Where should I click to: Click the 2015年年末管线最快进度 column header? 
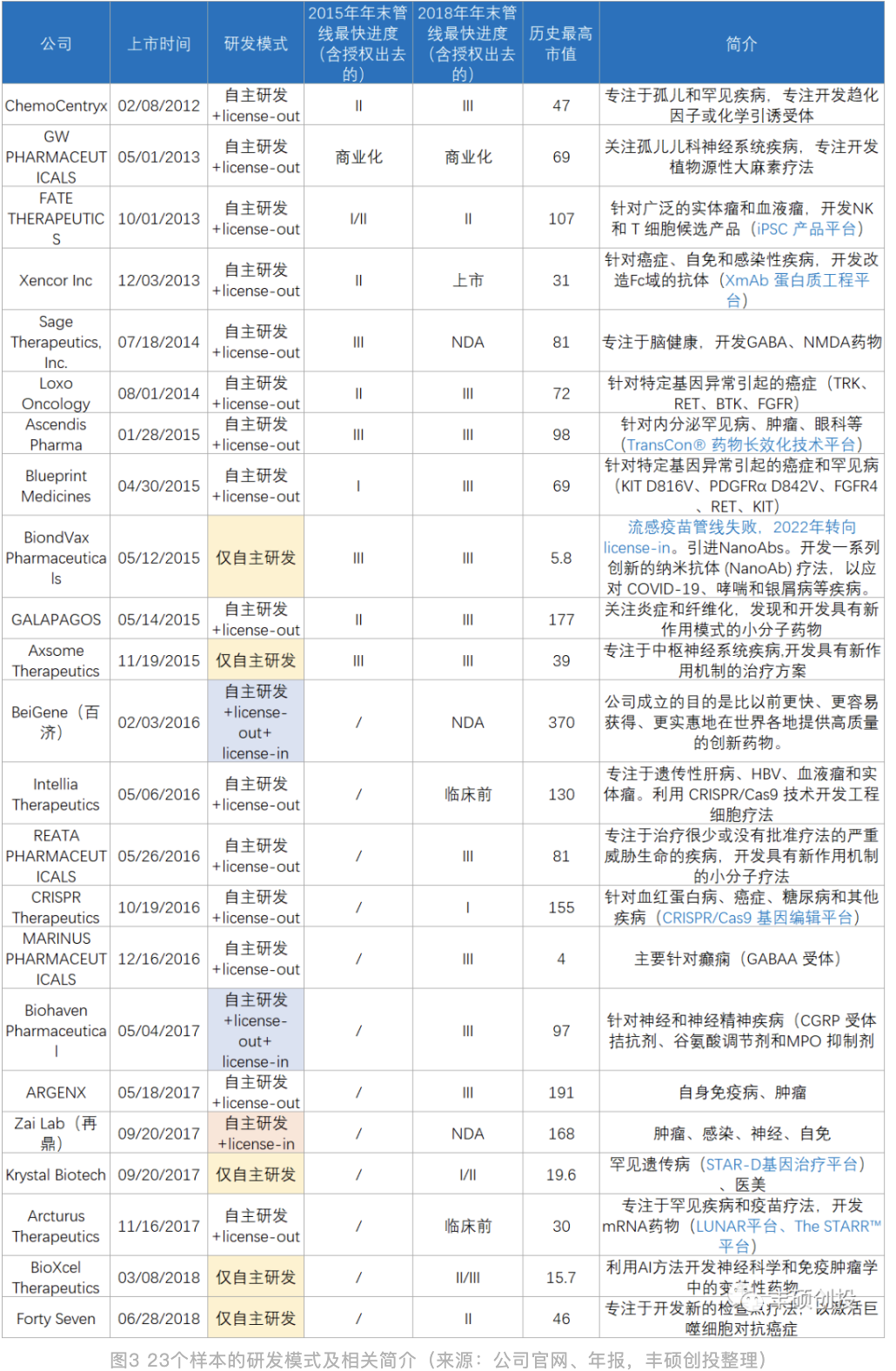pos(358,43)
